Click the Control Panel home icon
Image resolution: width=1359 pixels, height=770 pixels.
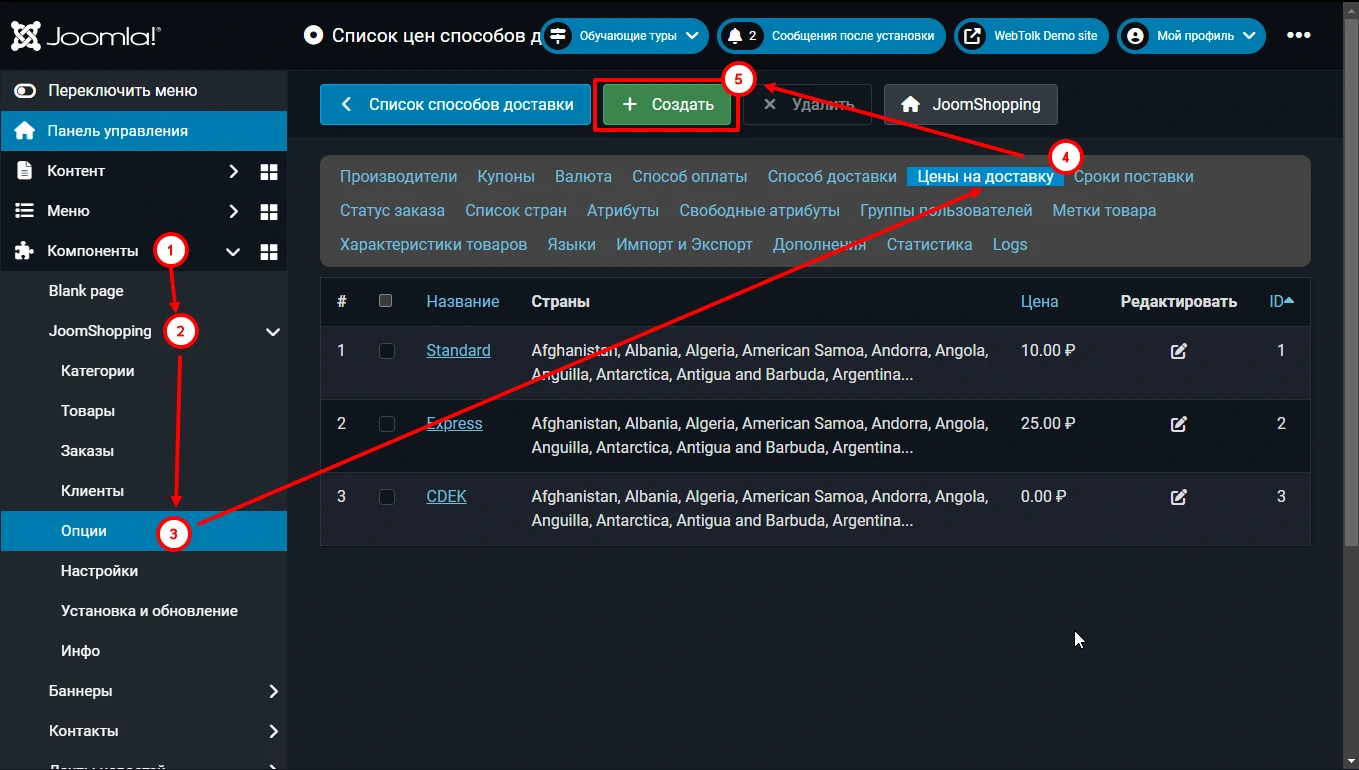pyautogui.click(x=25, y=131)
